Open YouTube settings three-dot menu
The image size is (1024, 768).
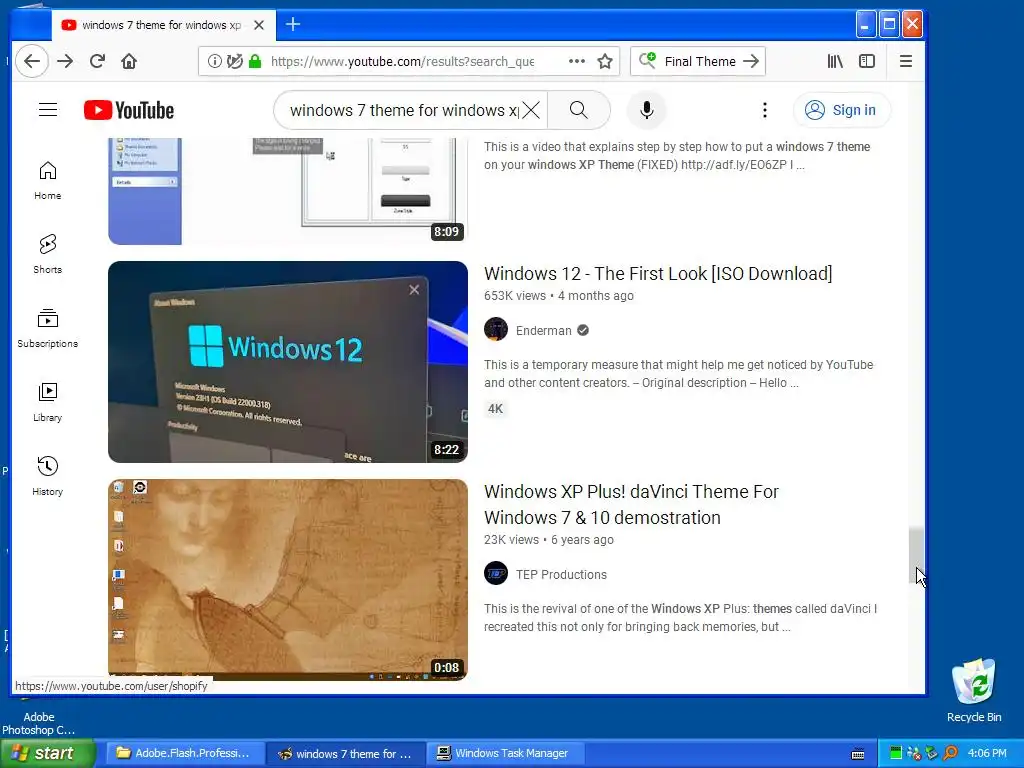click(765, 110)
